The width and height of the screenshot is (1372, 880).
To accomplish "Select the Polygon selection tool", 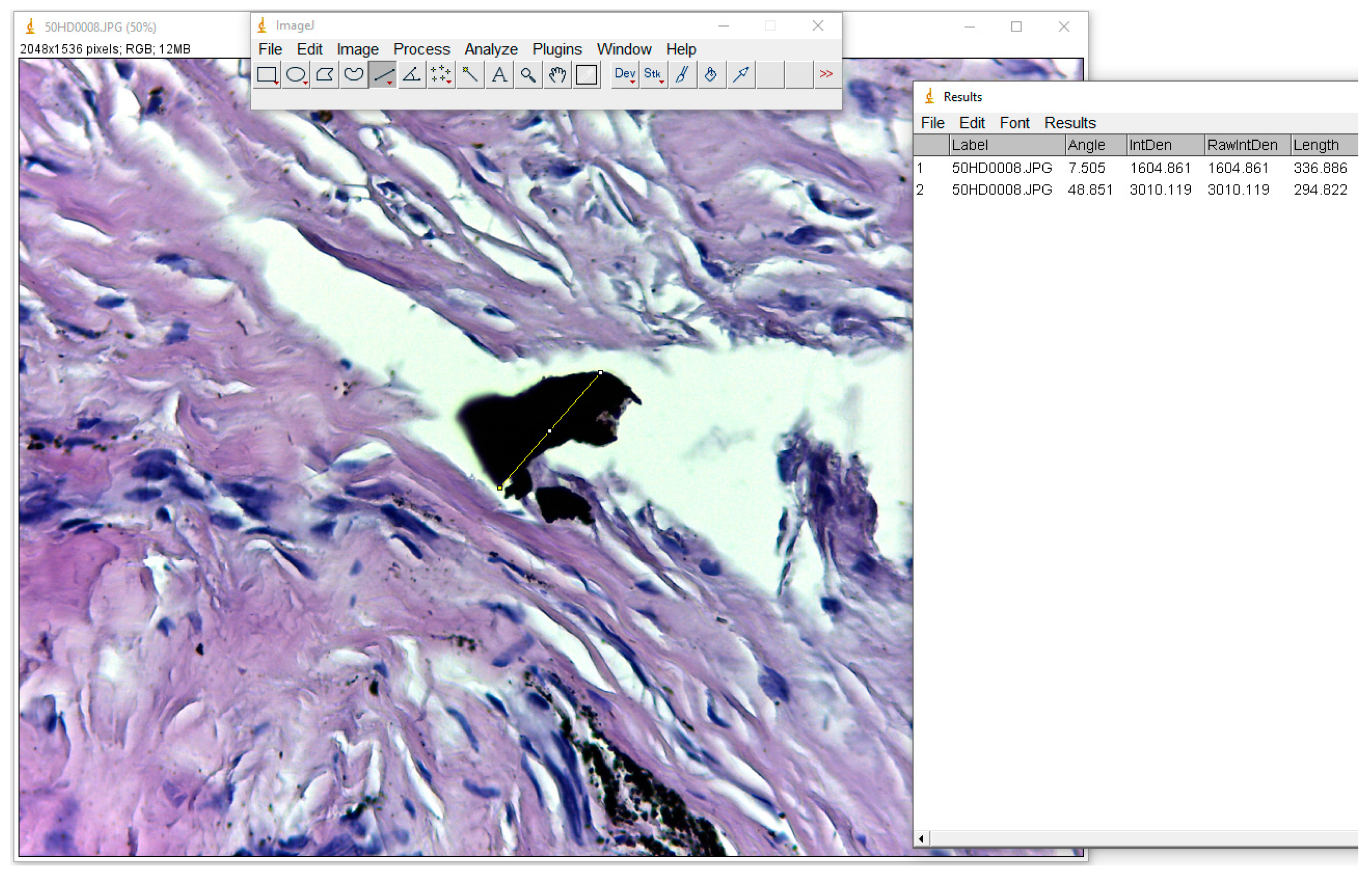I will pyautogui.click(x=326, y=75).
